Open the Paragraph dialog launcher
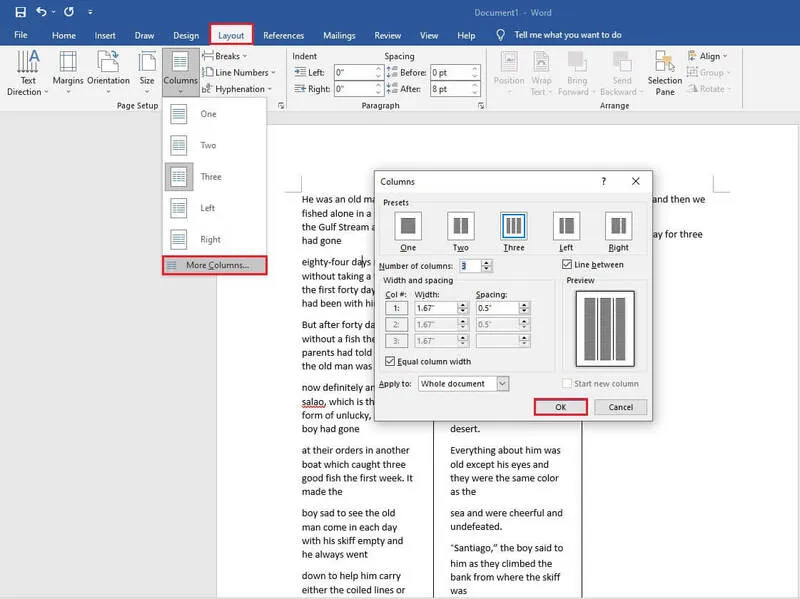The width and height of the screenshot is (800, 599). [x=481, y=106]
